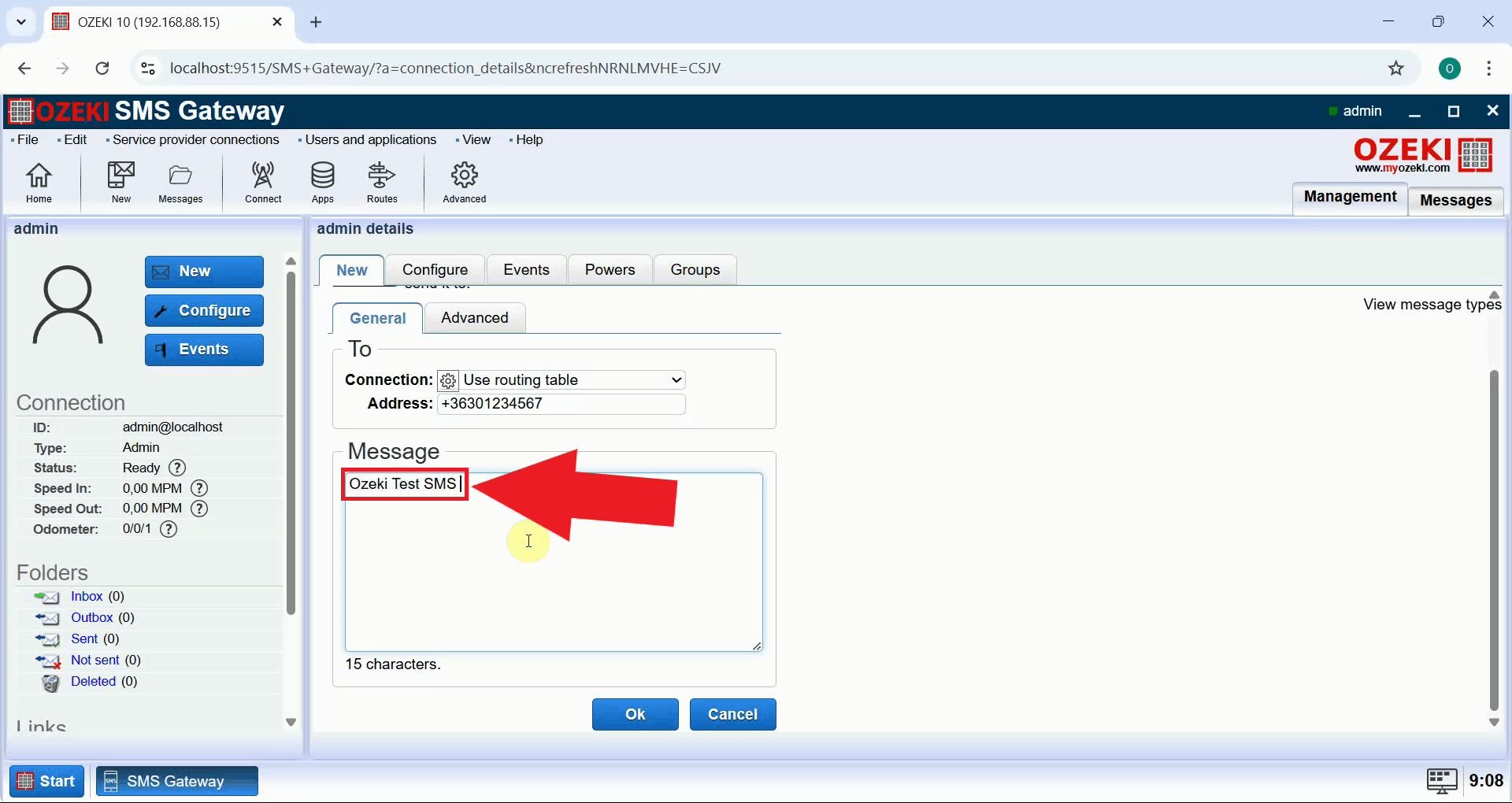
Task: Click the Start button in taskbar
Action: click(x=47, y=781)
